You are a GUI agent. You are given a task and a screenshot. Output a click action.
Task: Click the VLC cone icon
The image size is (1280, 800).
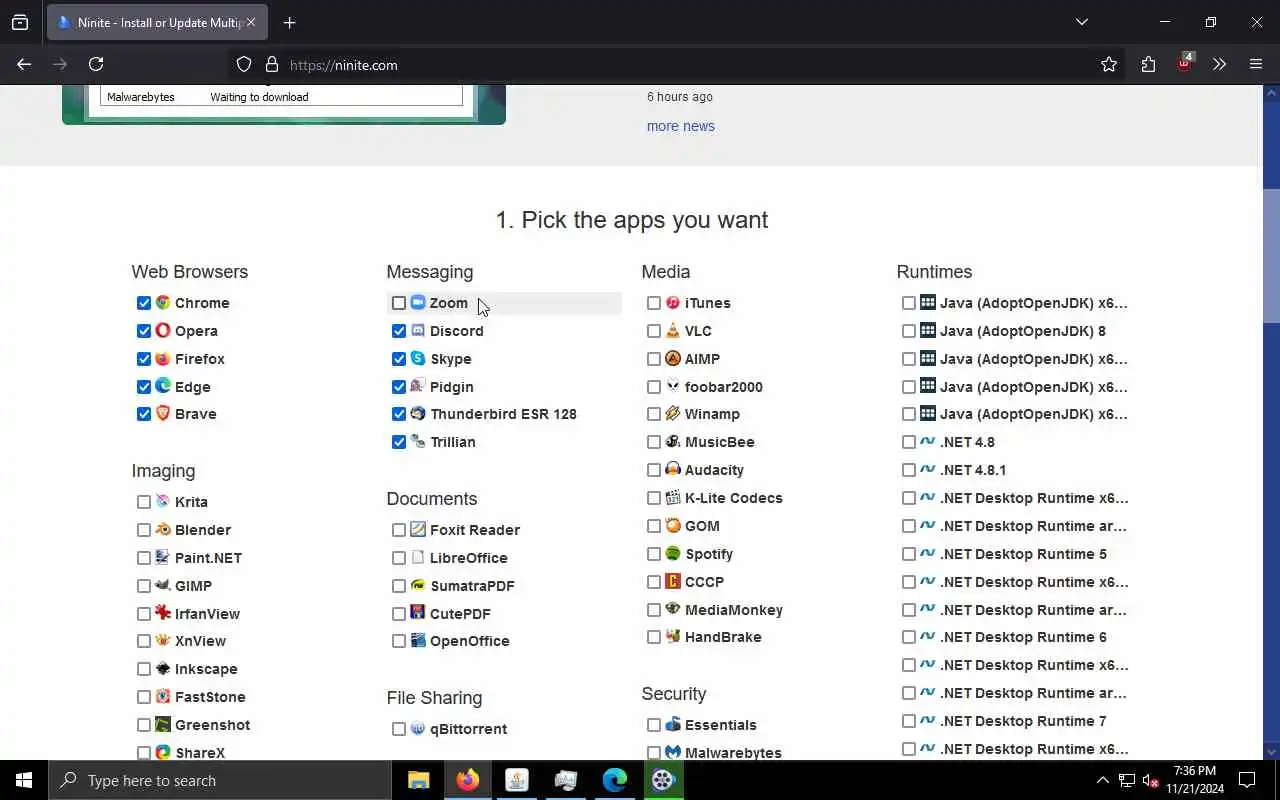[x=673, y=330]
